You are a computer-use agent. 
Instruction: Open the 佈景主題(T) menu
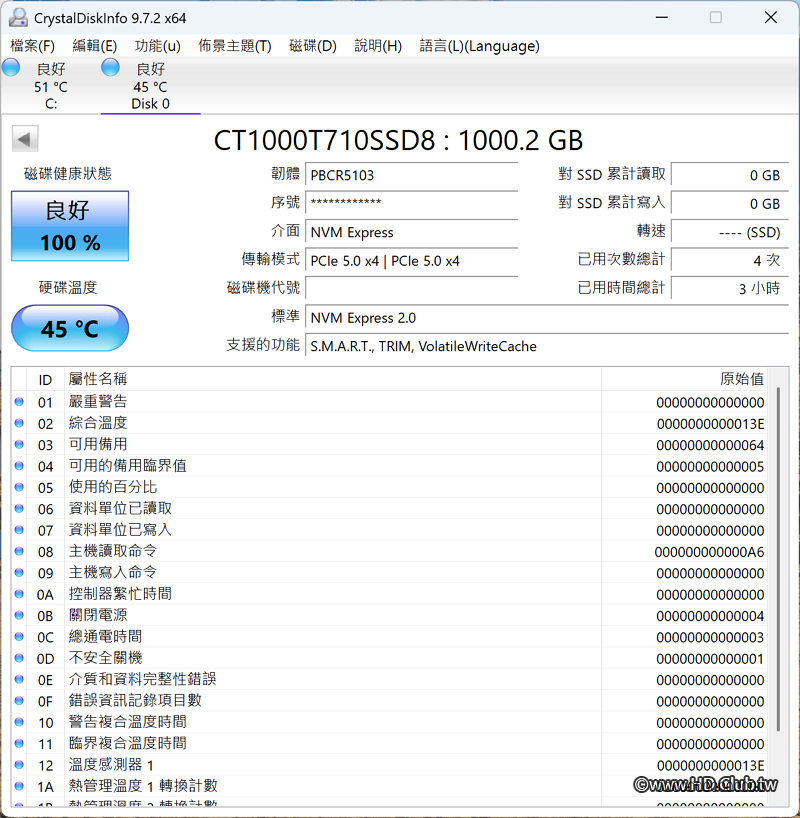pyautogui.click(x=235, y=46)
